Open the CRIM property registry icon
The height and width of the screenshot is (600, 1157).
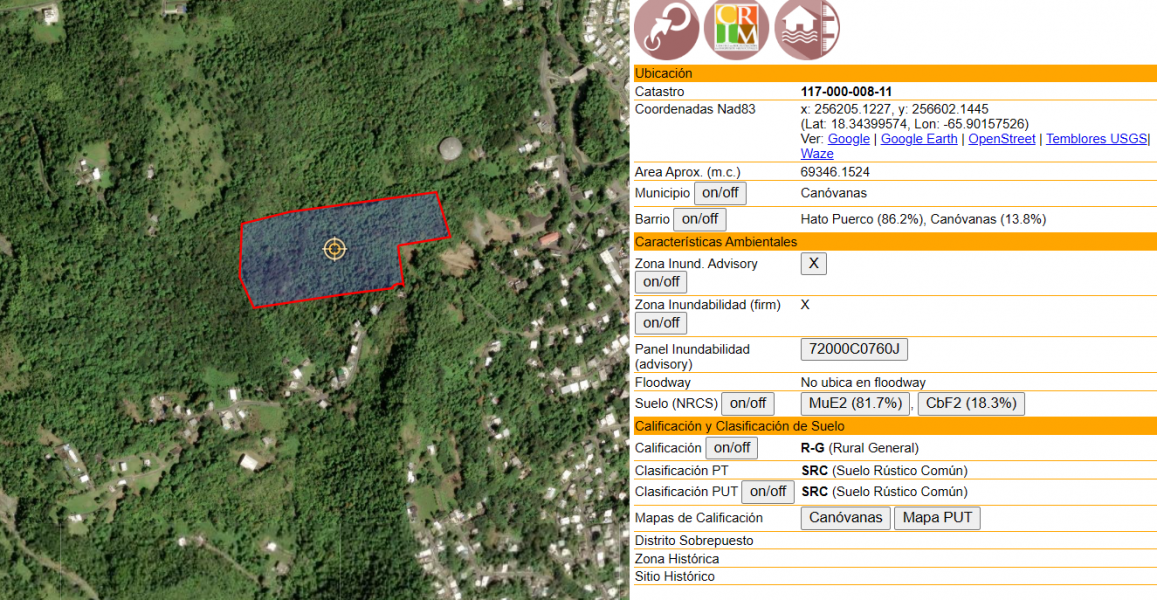point(736,28)
